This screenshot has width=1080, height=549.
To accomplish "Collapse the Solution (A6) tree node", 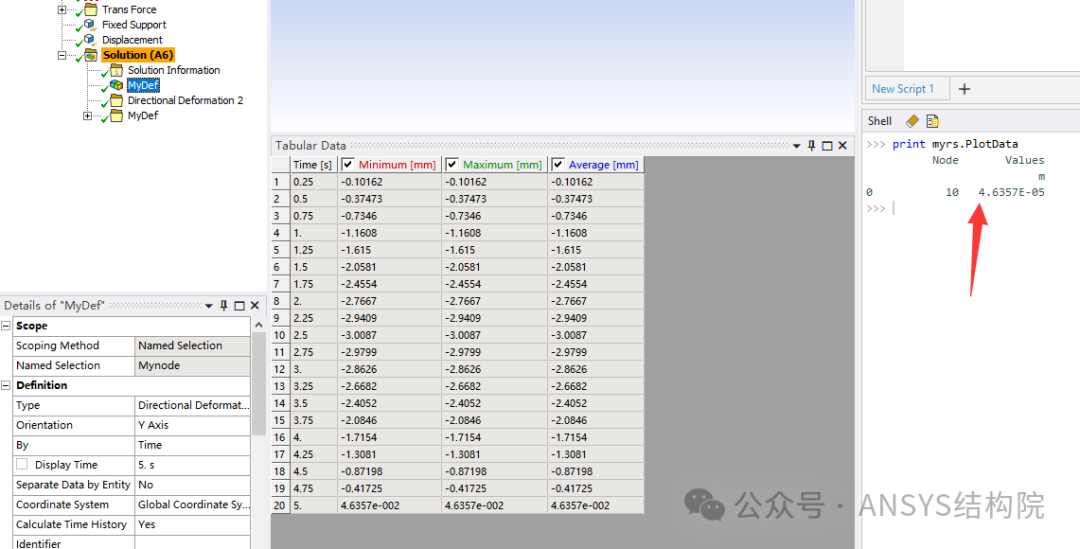I will coord(62,55).
